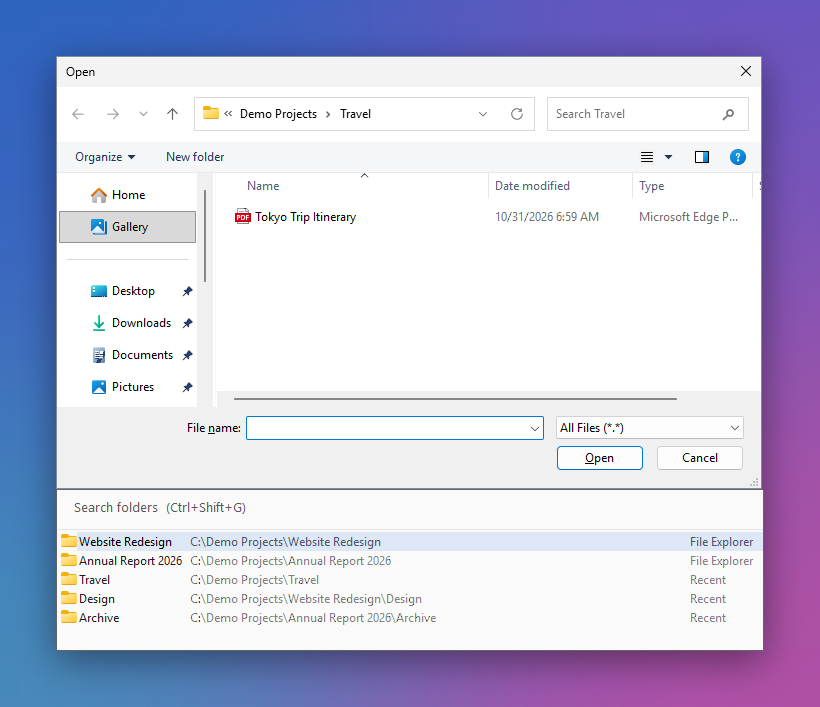This screenshot has height=707, width=820.
Task: Click the pin icon next to Documents
Action: (187, 355)
